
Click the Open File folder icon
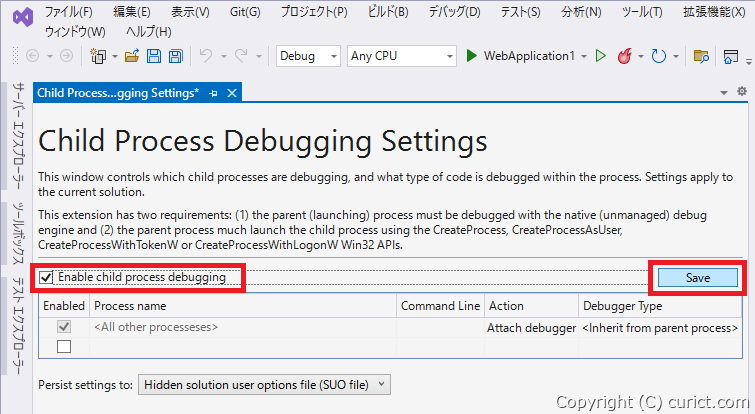tap(131, 56)
